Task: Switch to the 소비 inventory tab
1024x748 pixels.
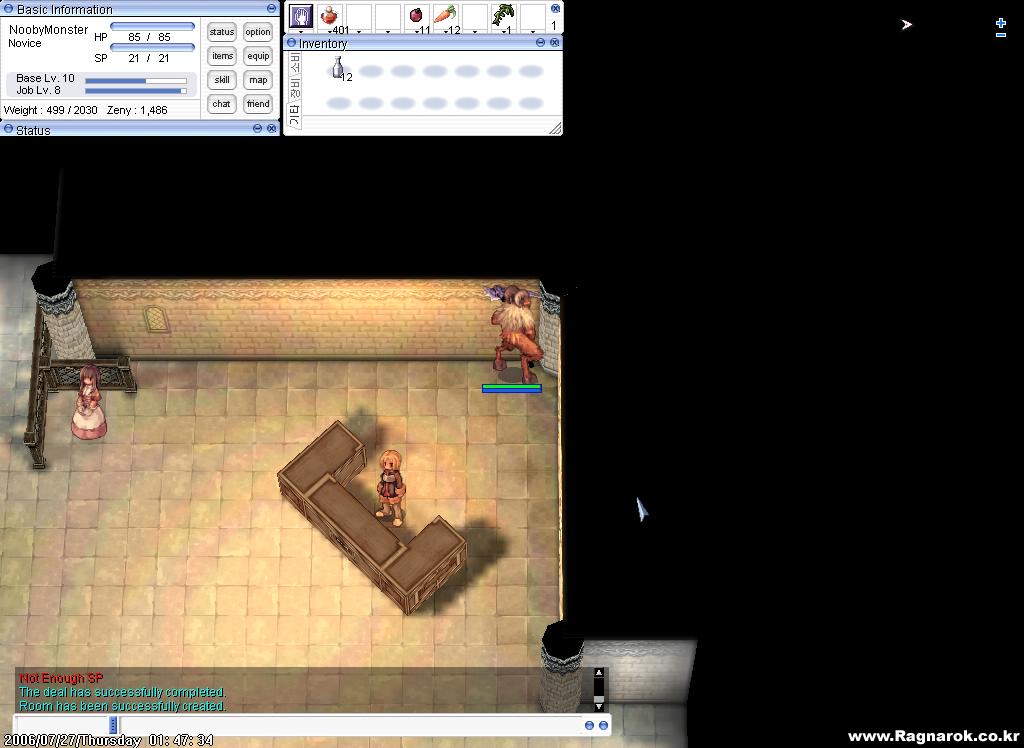Action: point(295,65)
